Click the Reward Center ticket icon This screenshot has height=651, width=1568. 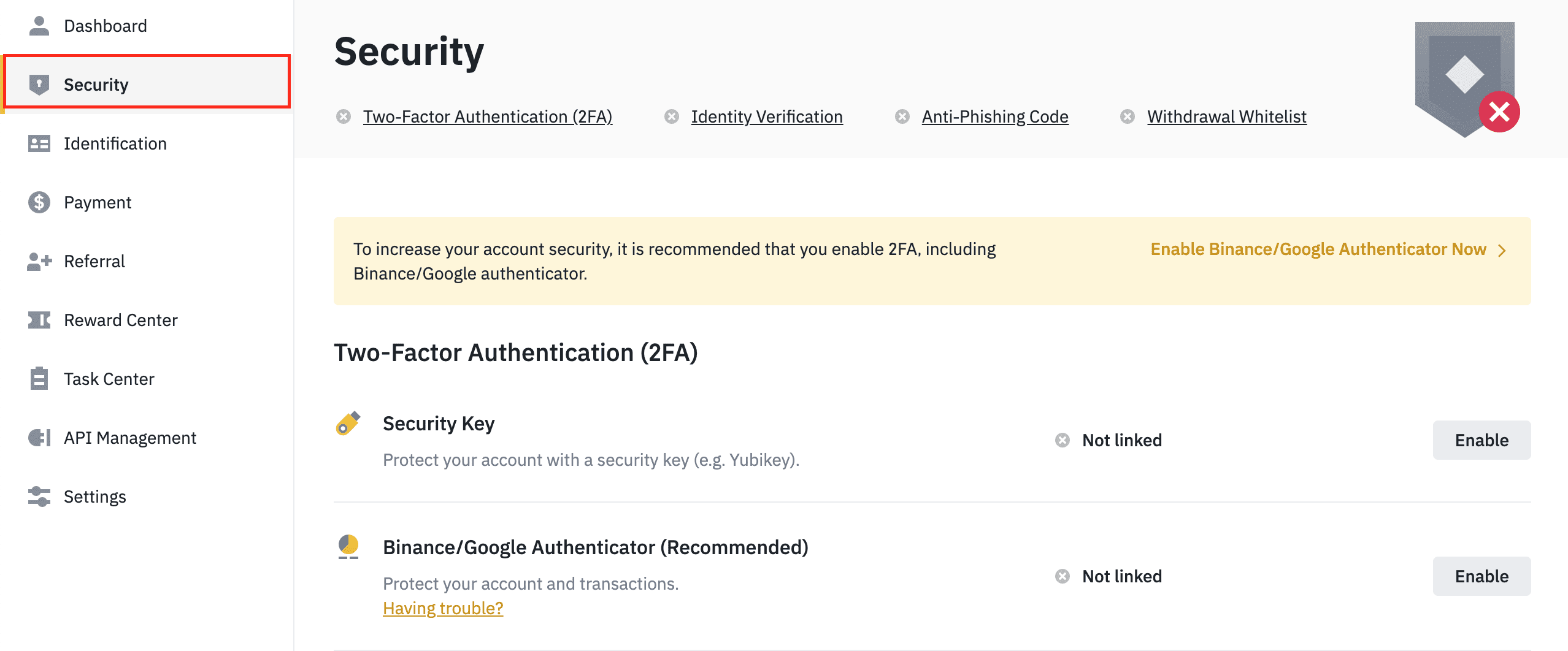pos(39,320)
